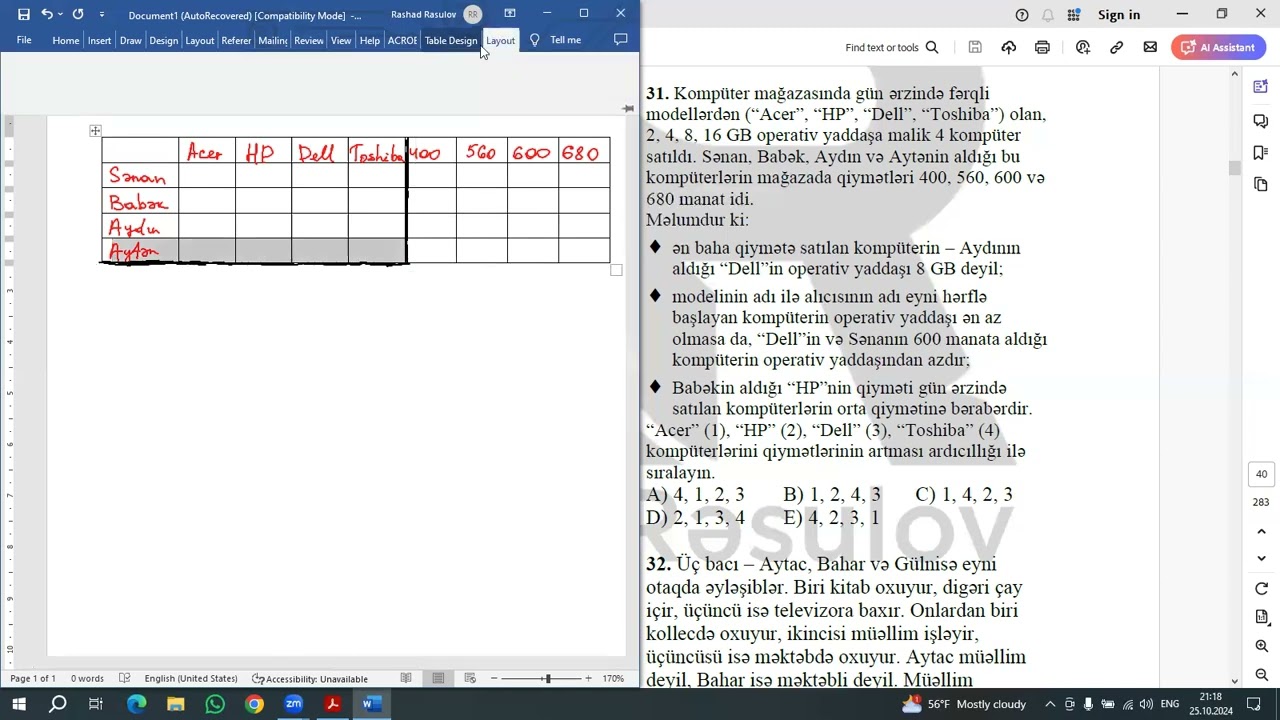
Task: Open Acrobat notifications bell
Action: coord(1048,15)
